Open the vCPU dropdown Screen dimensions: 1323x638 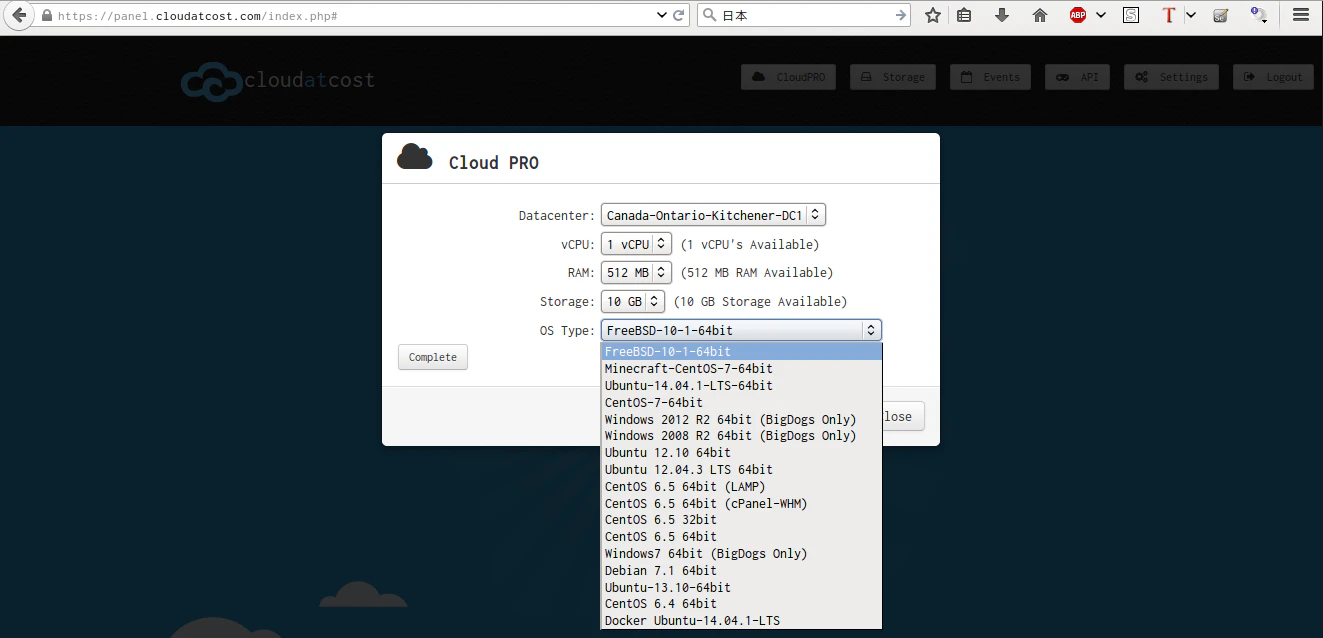click(636, 244)
